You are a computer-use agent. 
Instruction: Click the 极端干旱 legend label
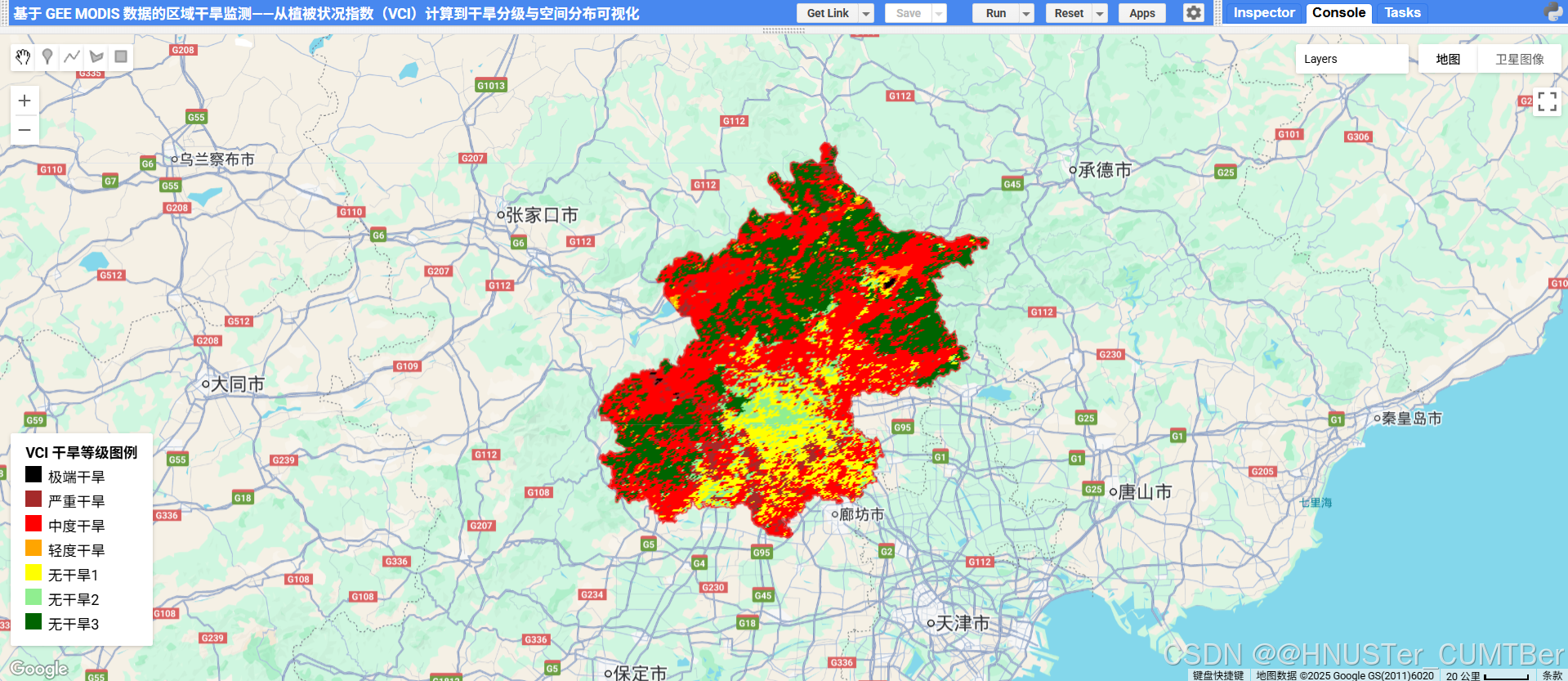coord(76,477)
